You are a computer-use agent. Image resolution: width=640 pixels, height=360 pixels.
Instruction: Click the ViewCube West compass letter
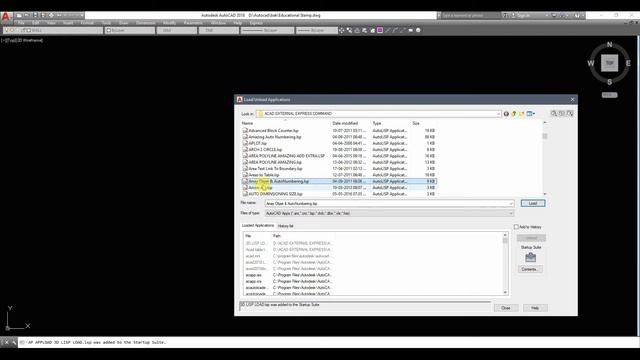click(x=591, y=63)
